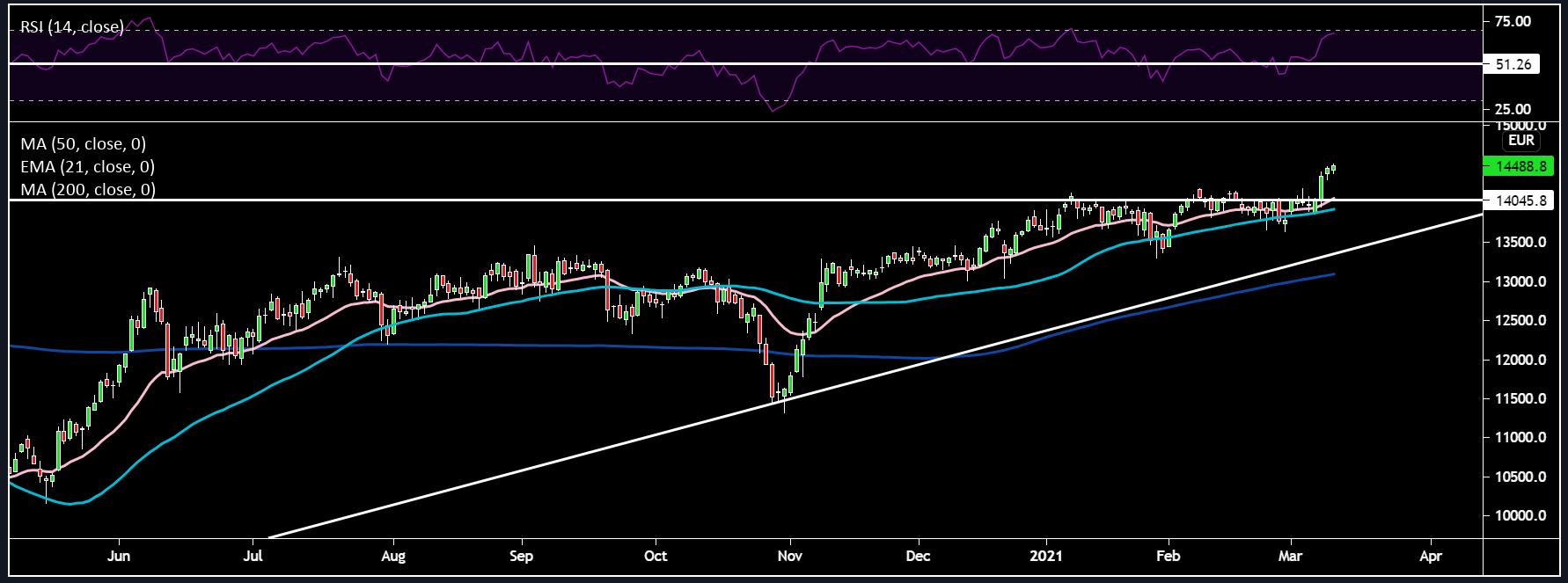
Task: Click the 25.00 RSI axis value
Action: pyautogui.click(x=1513, y=109)
